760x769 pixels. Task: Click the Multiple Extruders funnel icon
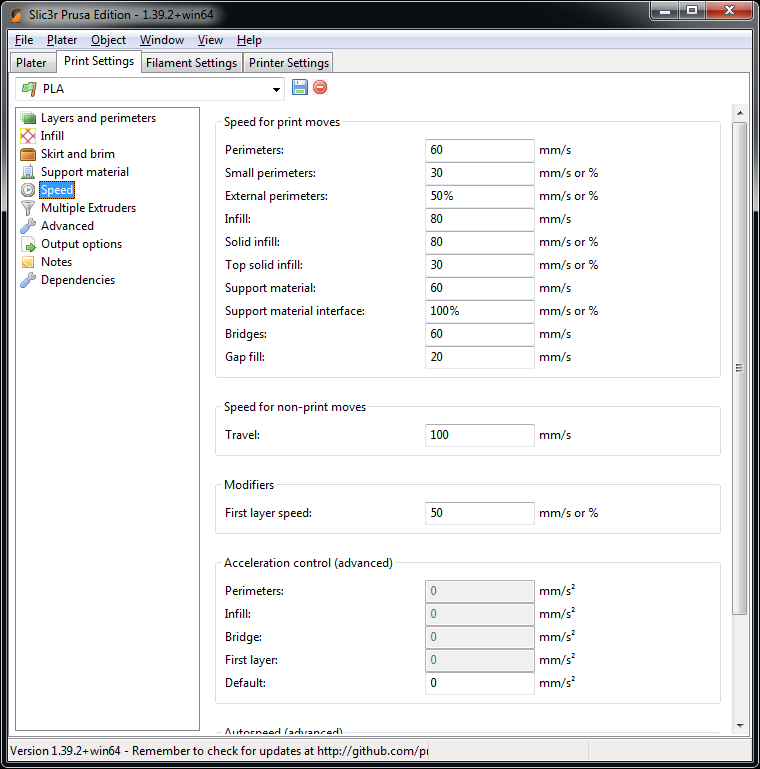(28, 208)
